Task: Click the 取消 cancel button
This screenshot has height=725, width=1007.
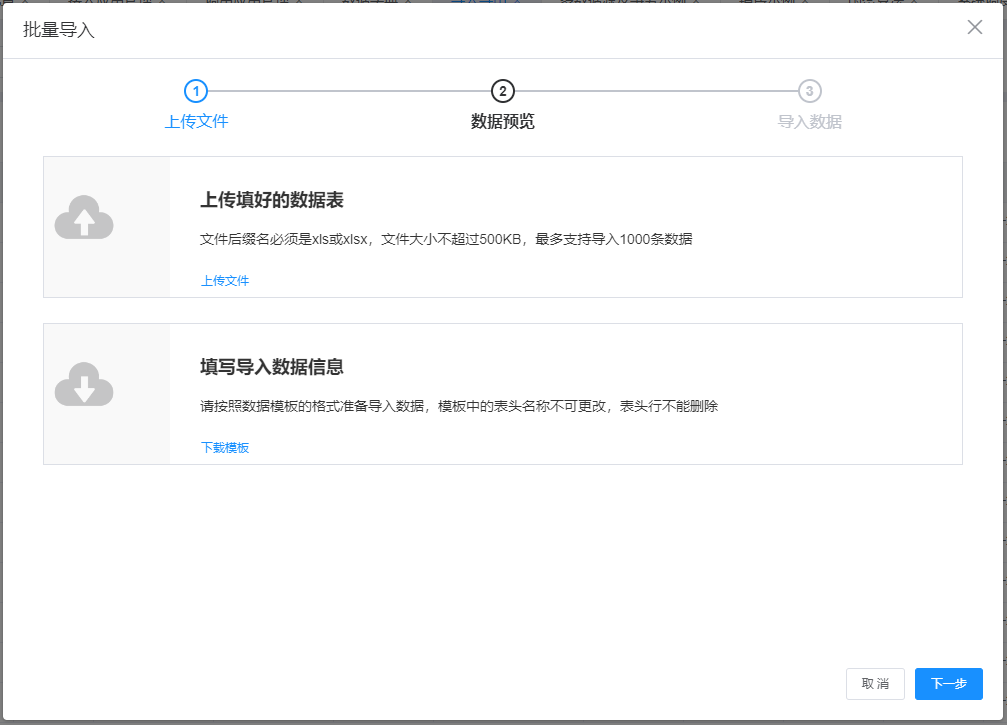Action: pyautogui.click(x=875, y=684)
